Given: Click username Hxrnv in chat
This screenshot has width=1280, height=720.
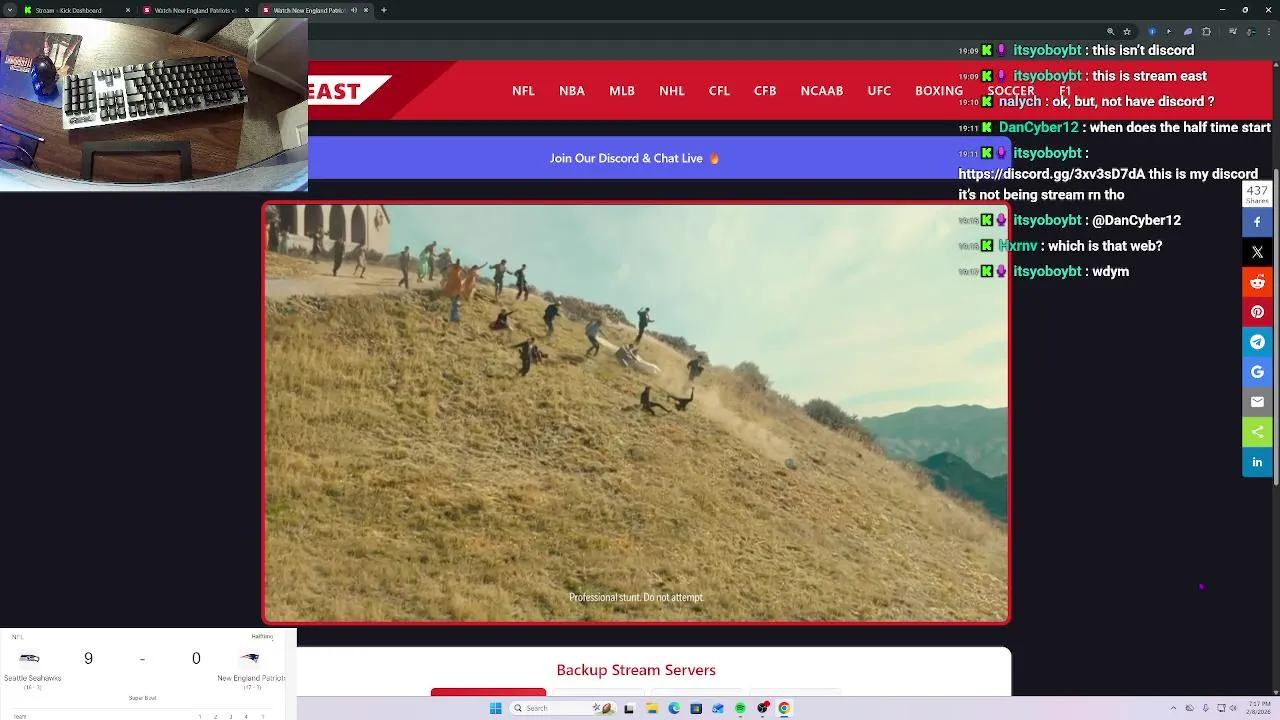Looking at the screenshot, I should [x=1017, y=246].
